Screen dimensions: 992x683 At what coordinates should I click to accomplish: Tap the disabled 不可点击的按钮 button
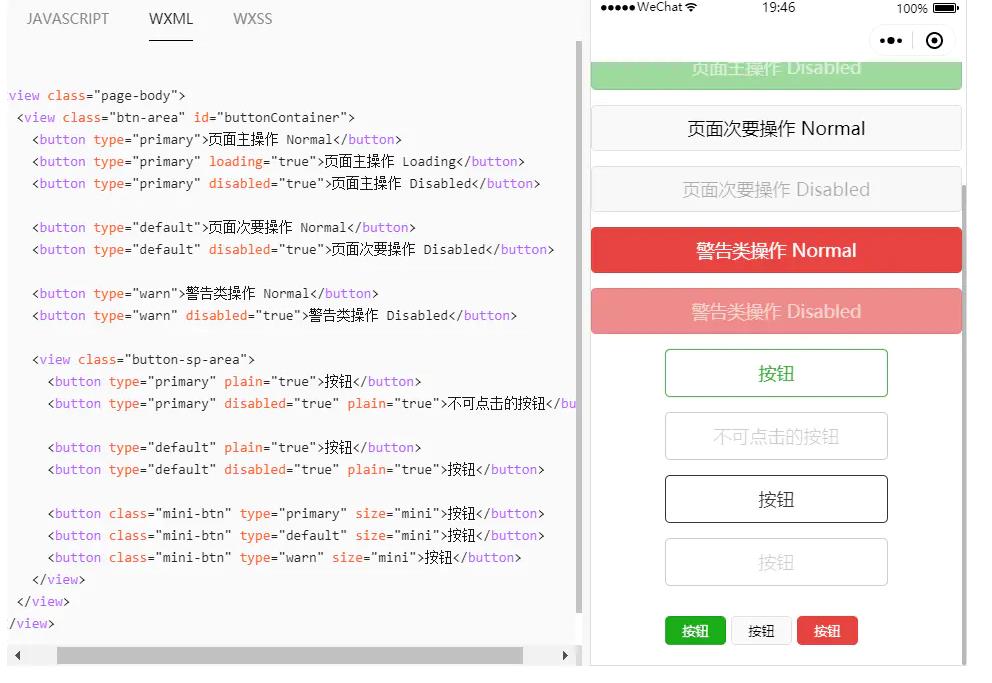coord(776,435)
